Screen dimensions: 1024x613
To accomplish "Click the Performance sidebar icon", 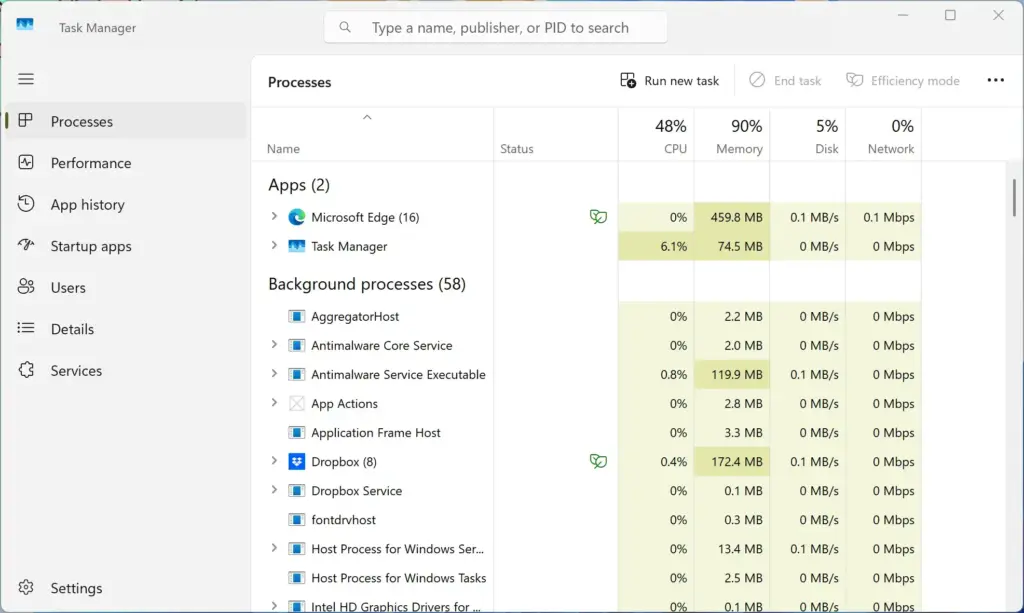I will point(25,163).
